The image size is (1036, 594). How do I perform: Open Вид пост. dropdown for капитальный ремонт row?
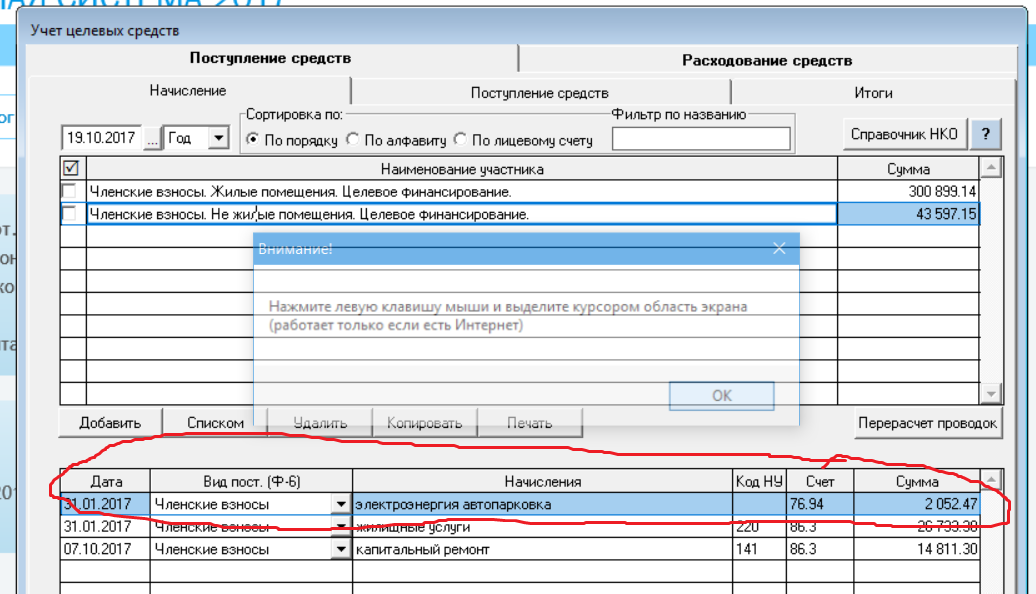click(341, 550)
